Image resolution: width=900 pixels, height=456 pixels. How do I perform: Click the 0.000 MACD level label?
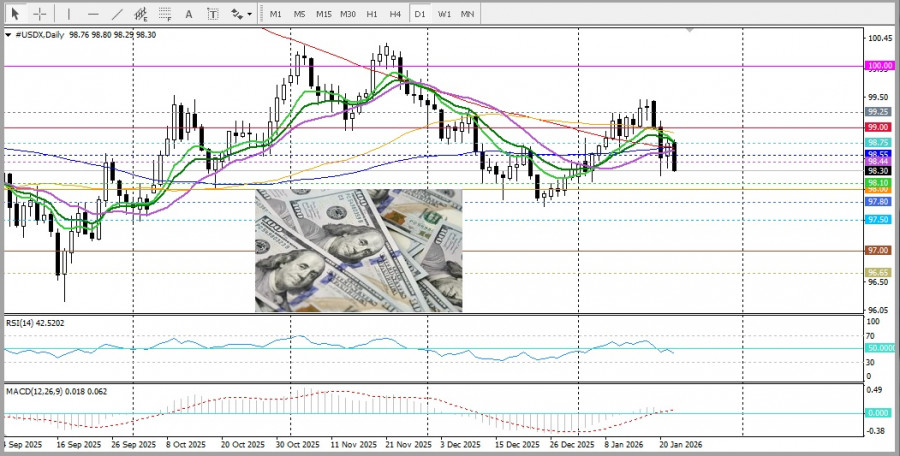879,413
